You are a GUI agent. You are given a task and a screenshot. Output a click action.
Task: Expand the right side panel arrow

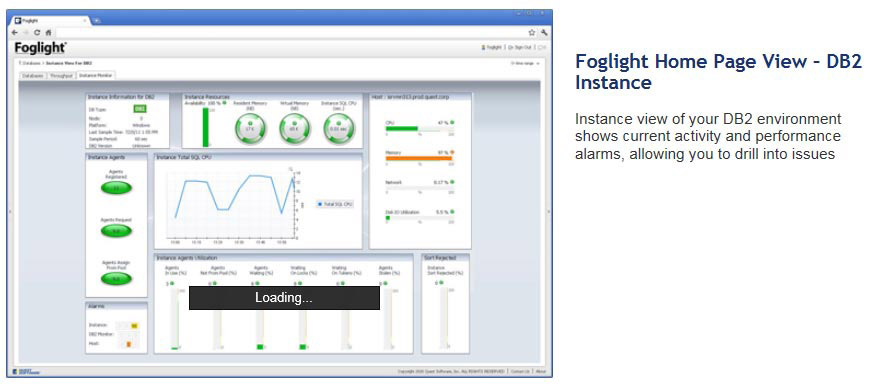coord(549,211)
